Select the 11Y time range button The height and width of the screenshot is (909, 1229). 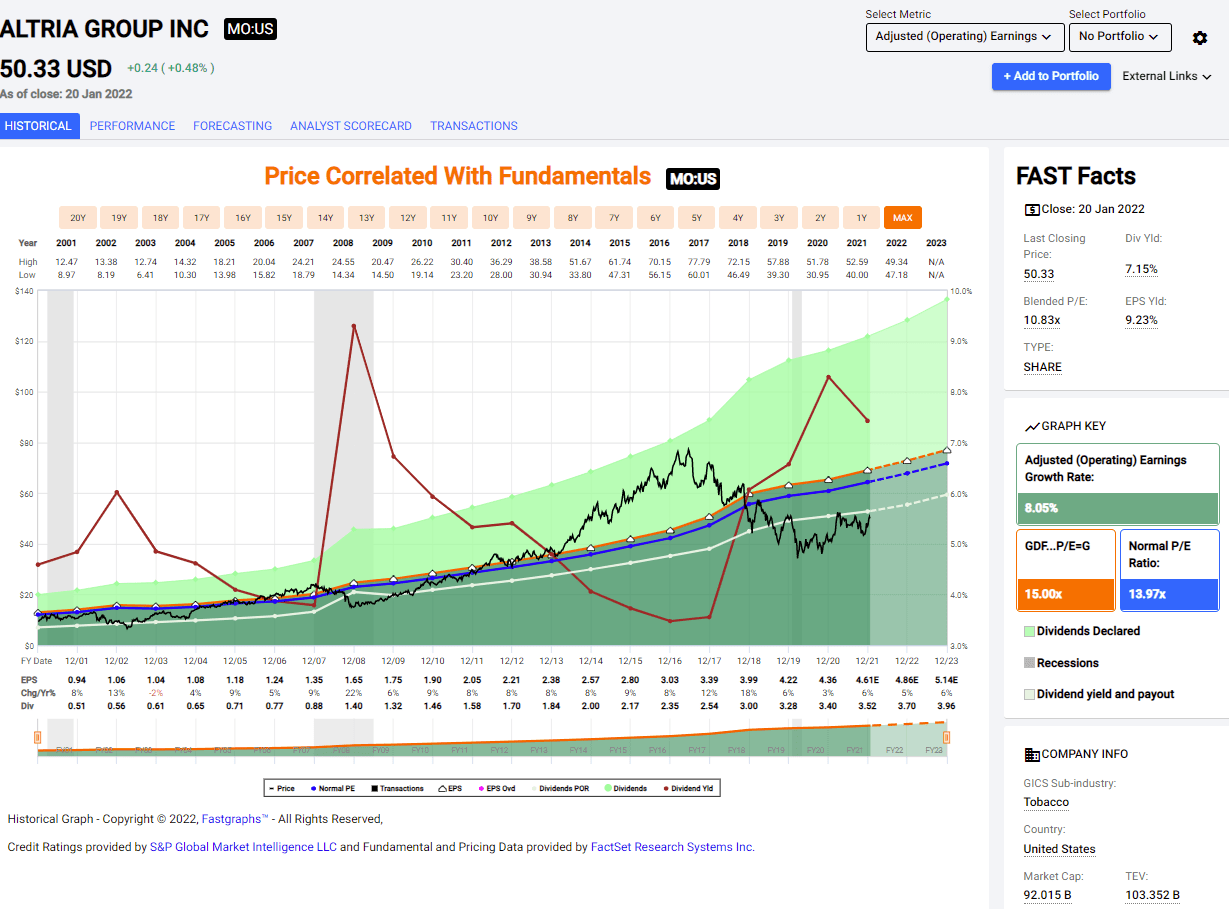click(449, 218)
